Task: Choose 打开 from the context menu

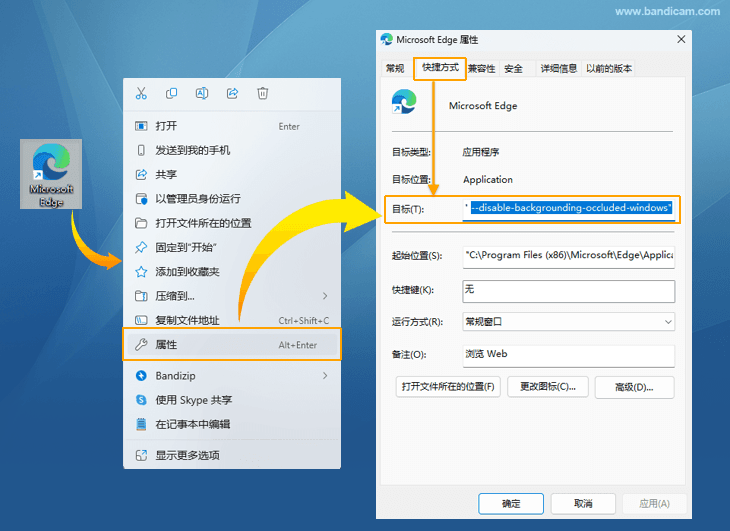Action: coord(232,126)
